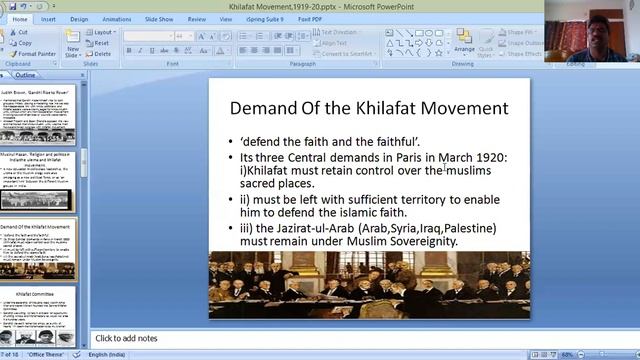Open the font size dropdown

coord(191,36)
